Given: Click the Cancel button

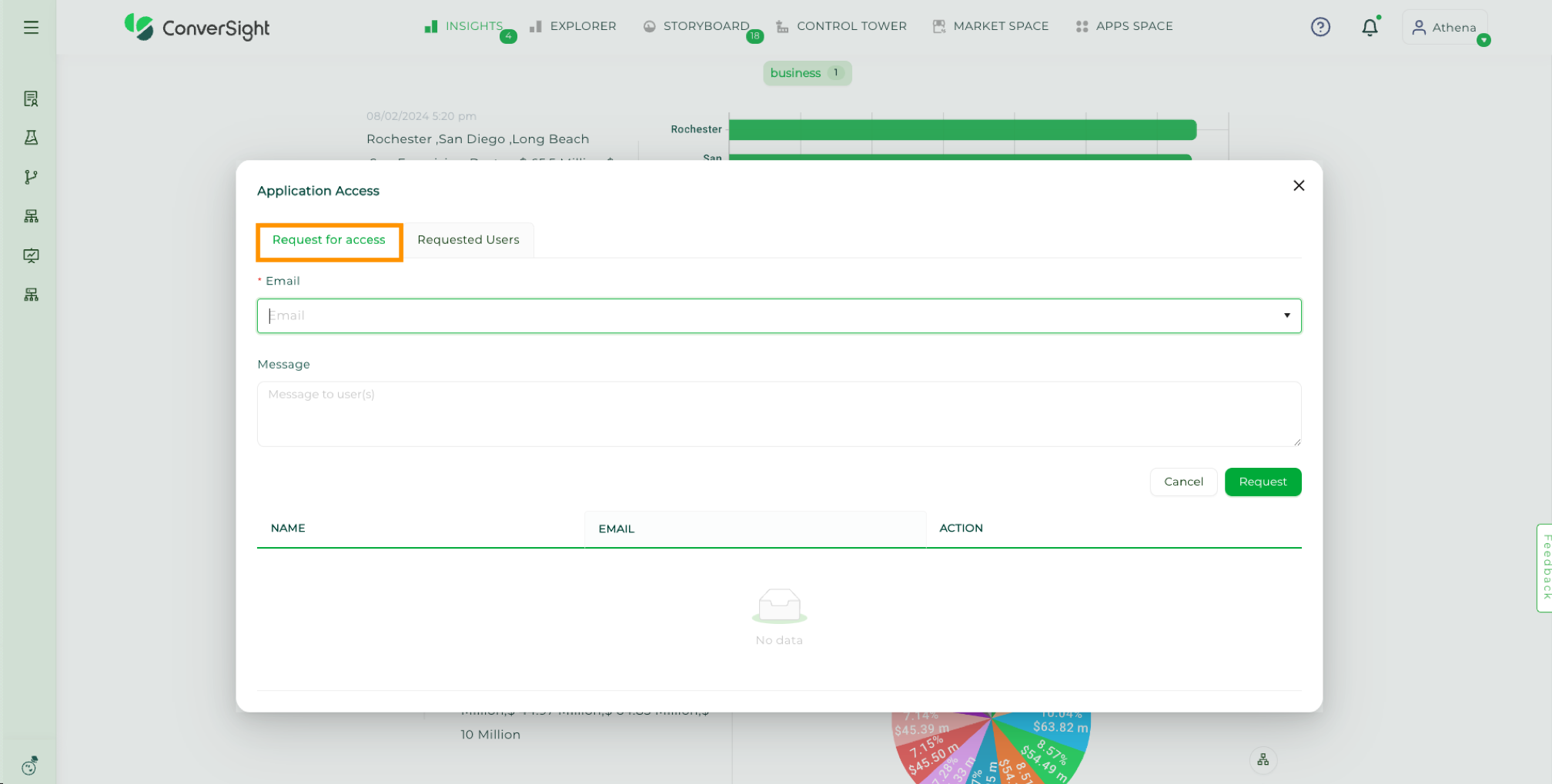Looking at the screenshot, I should 1183,482.
